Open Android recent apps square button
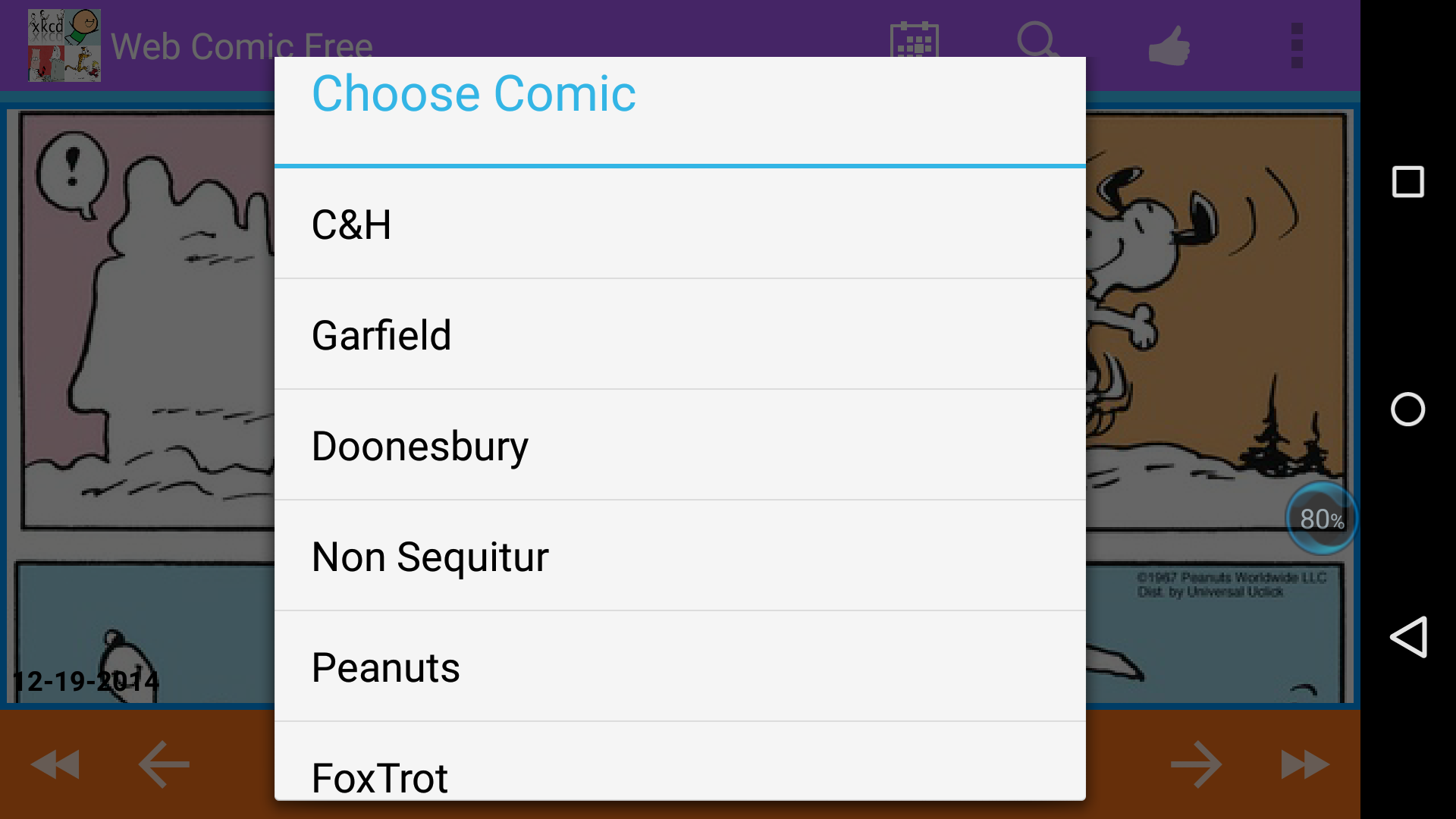This screenshot has height=819, width=1456. click(x=1407, y=182)
